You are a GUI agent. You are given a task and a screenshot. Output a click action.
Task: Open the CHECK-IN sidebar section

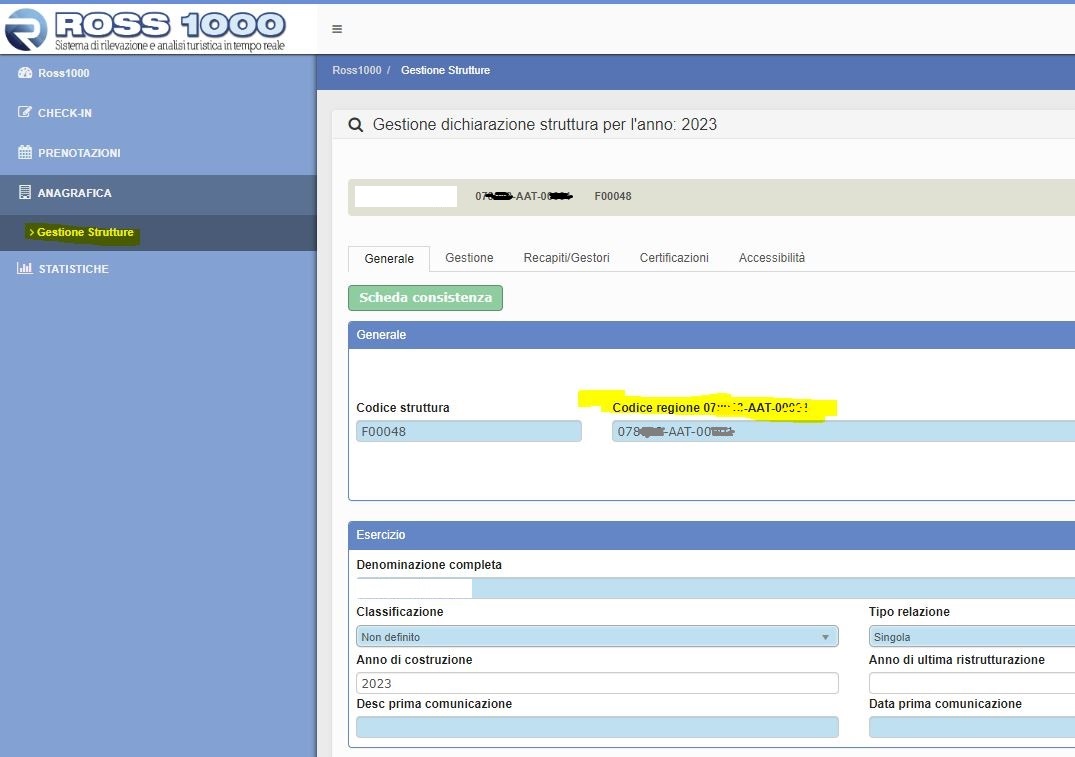(64, 113)
